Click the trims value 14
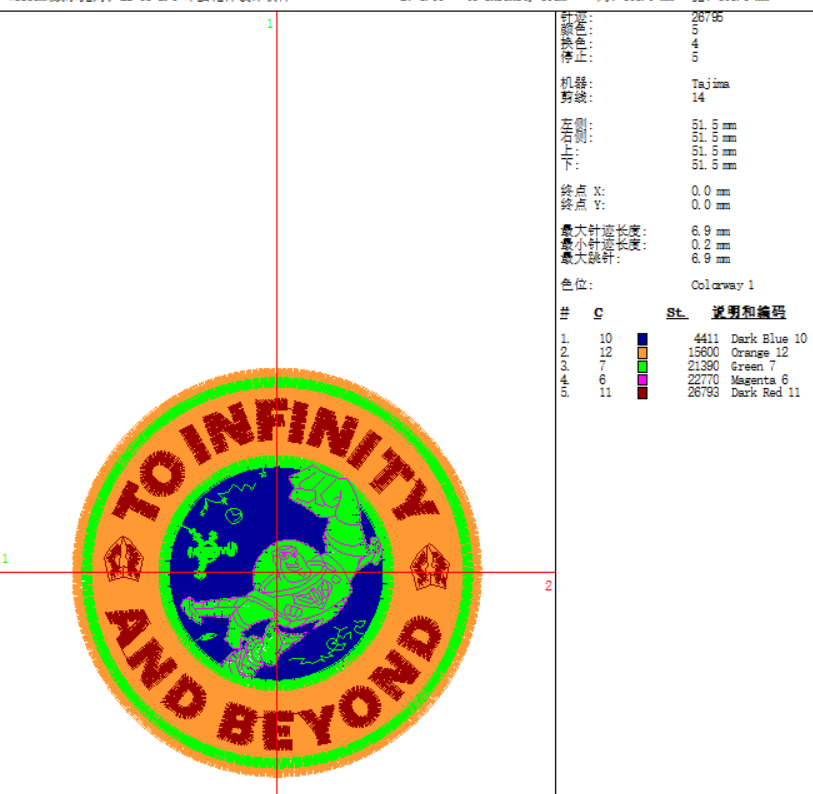The height and width of the screenshot is (794, 813). click(x=698, y=97)
